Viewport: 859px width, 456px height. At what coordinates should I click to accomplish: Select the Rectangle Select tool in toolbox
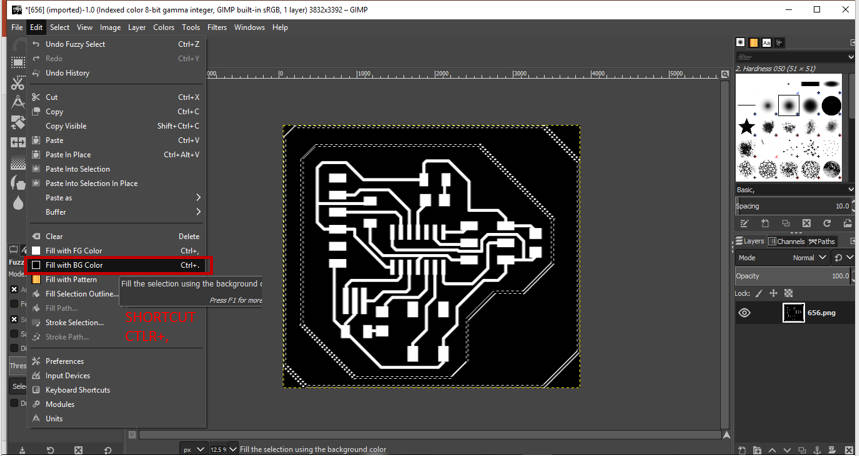click(x=18, y=62)
